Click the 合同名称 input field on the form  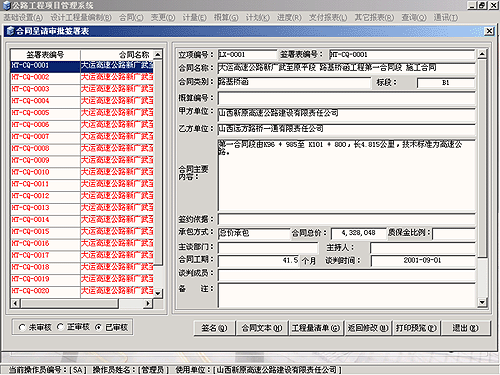point(346,68)
